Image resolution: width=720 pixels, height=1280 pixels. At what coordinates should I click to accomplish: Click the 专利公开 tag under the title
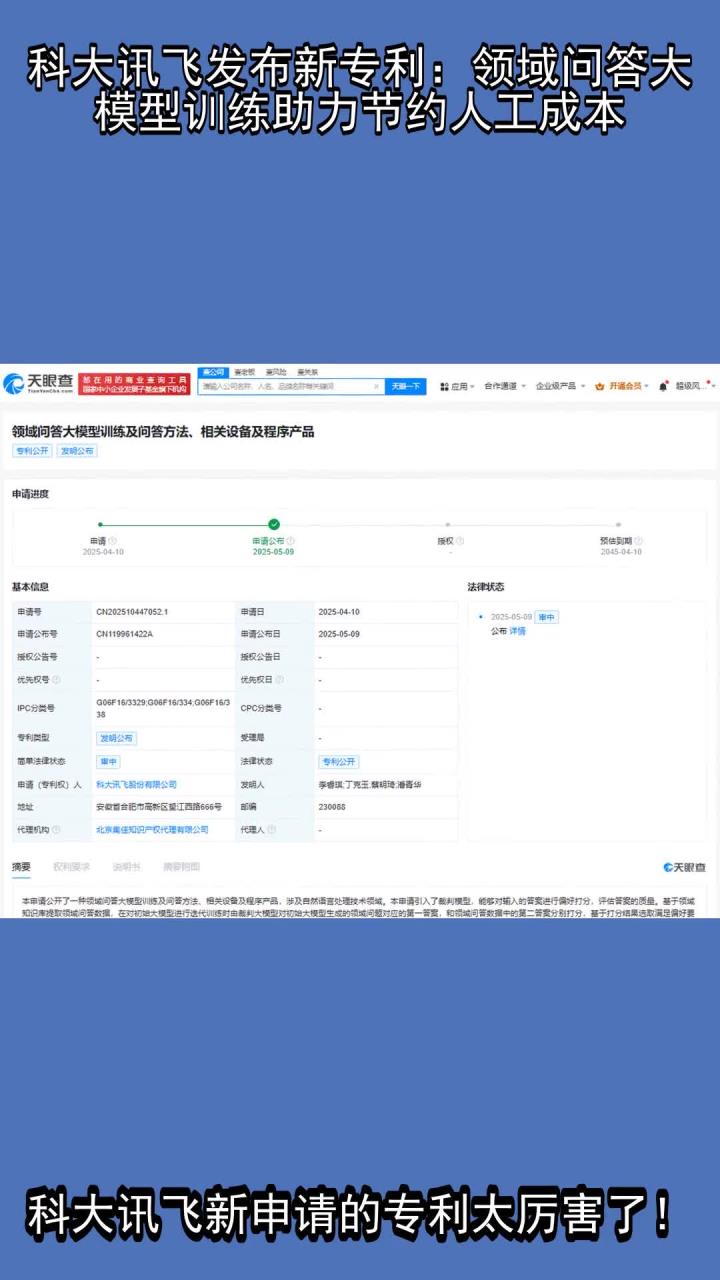click(x=32, y=451)
